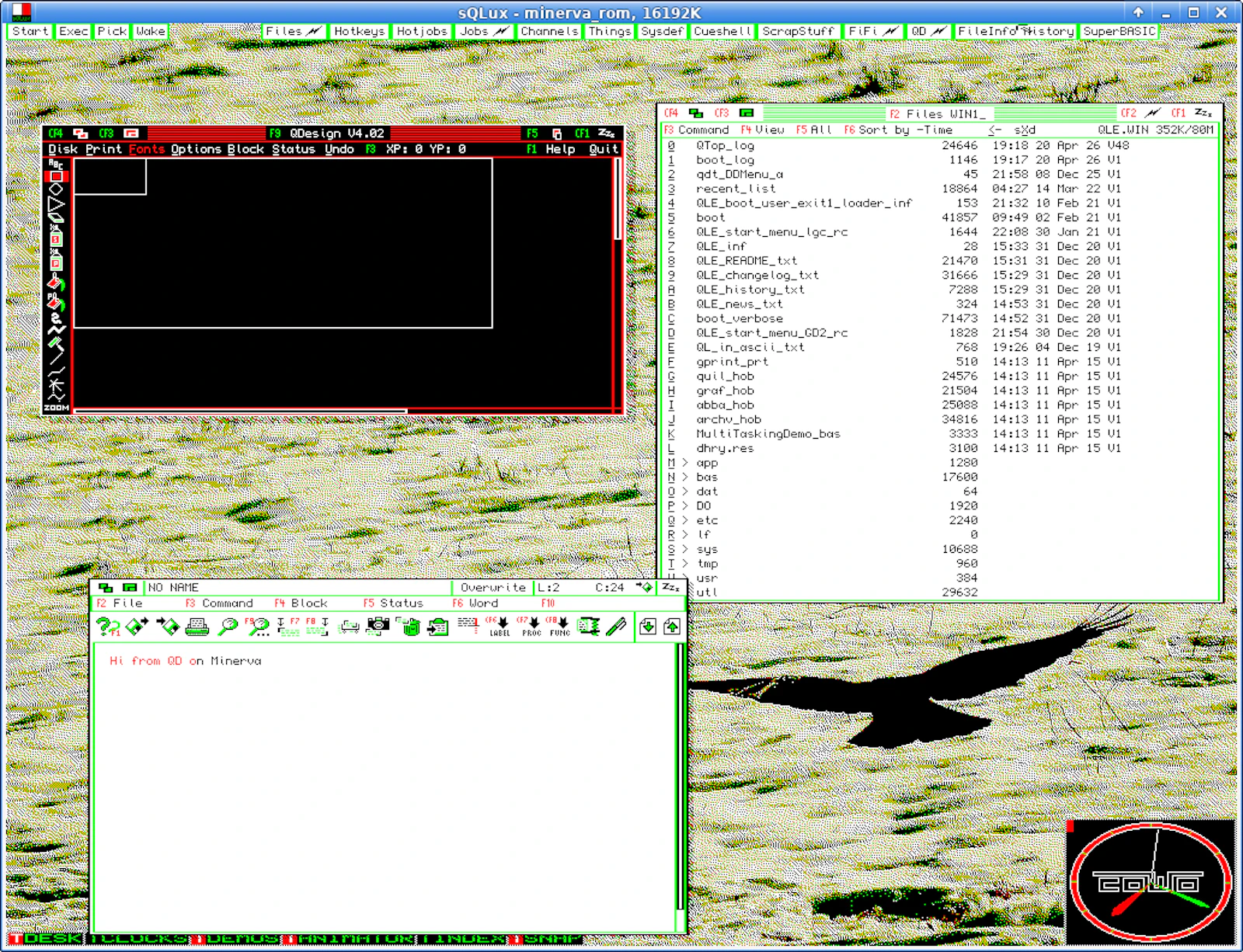The width and height of the screenshot is (1243, 952).
Task: Pick the triangle shape tool in QDesign
Action: 56,205
